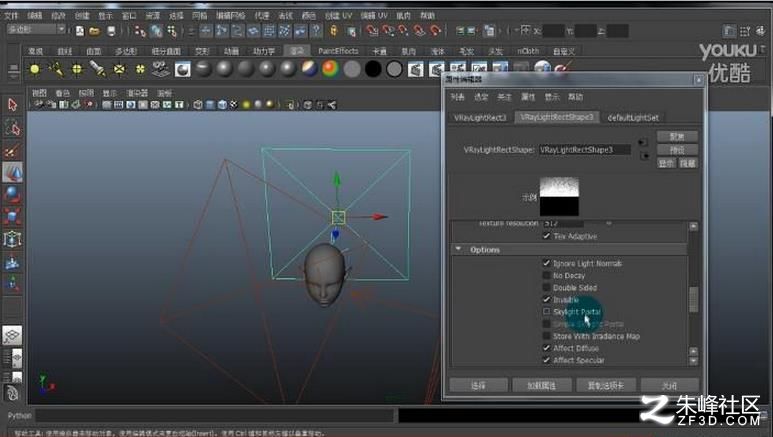
Task: Click the red-green ramp shader sphere
Action: coord(330,69)
